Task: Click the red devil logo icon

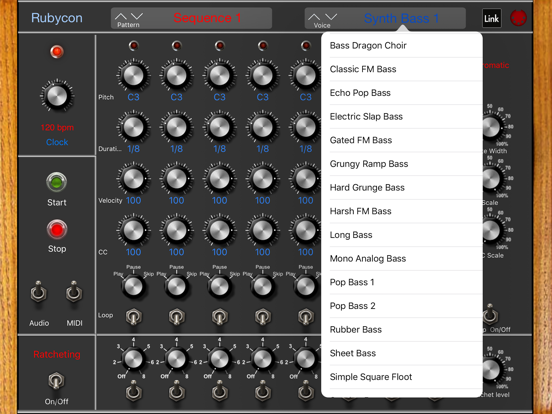Action: click(518, 18)
